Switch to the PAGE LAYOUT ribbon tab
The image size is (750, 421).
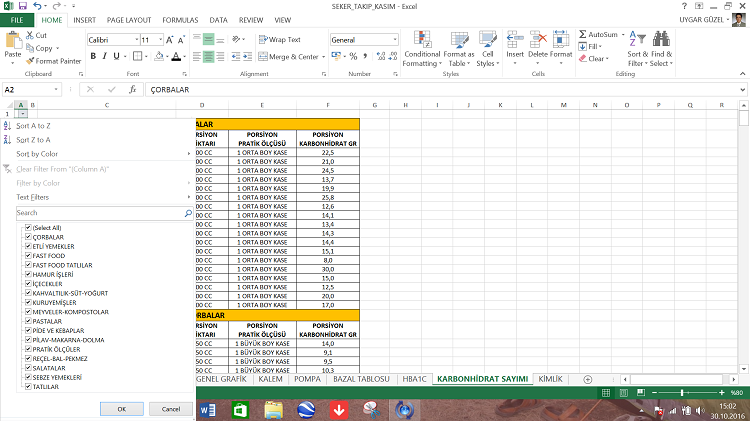129,19
